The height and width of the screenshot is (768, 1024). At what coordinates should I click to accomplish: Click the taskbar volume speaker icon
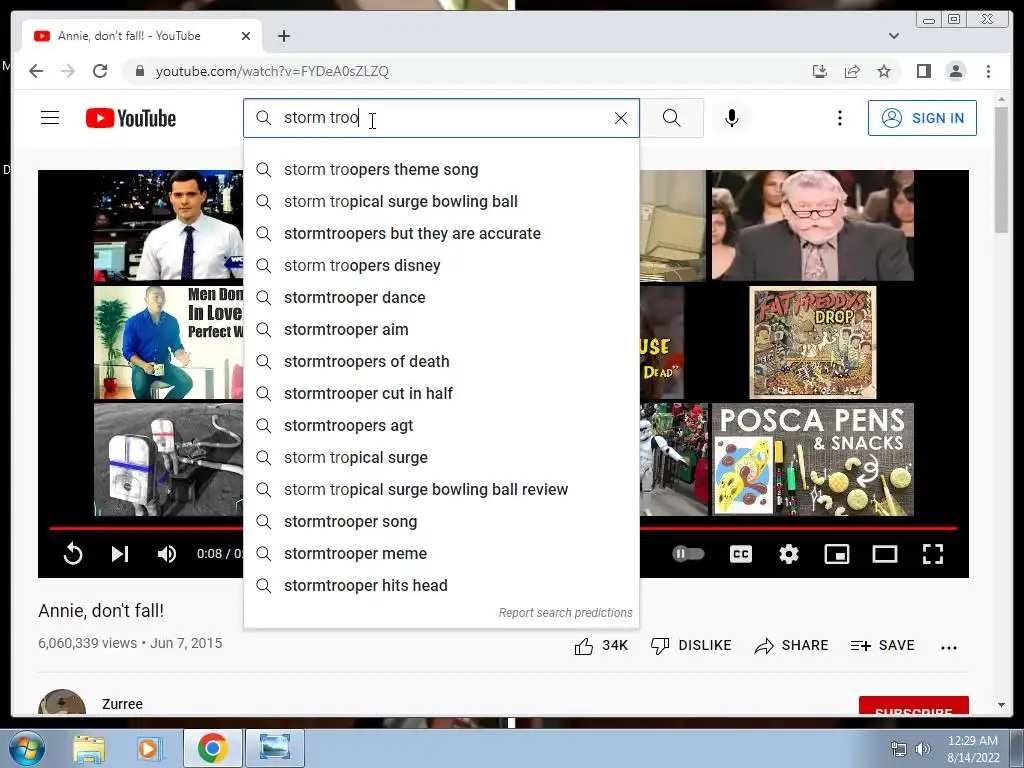click(x=922, y=749)
